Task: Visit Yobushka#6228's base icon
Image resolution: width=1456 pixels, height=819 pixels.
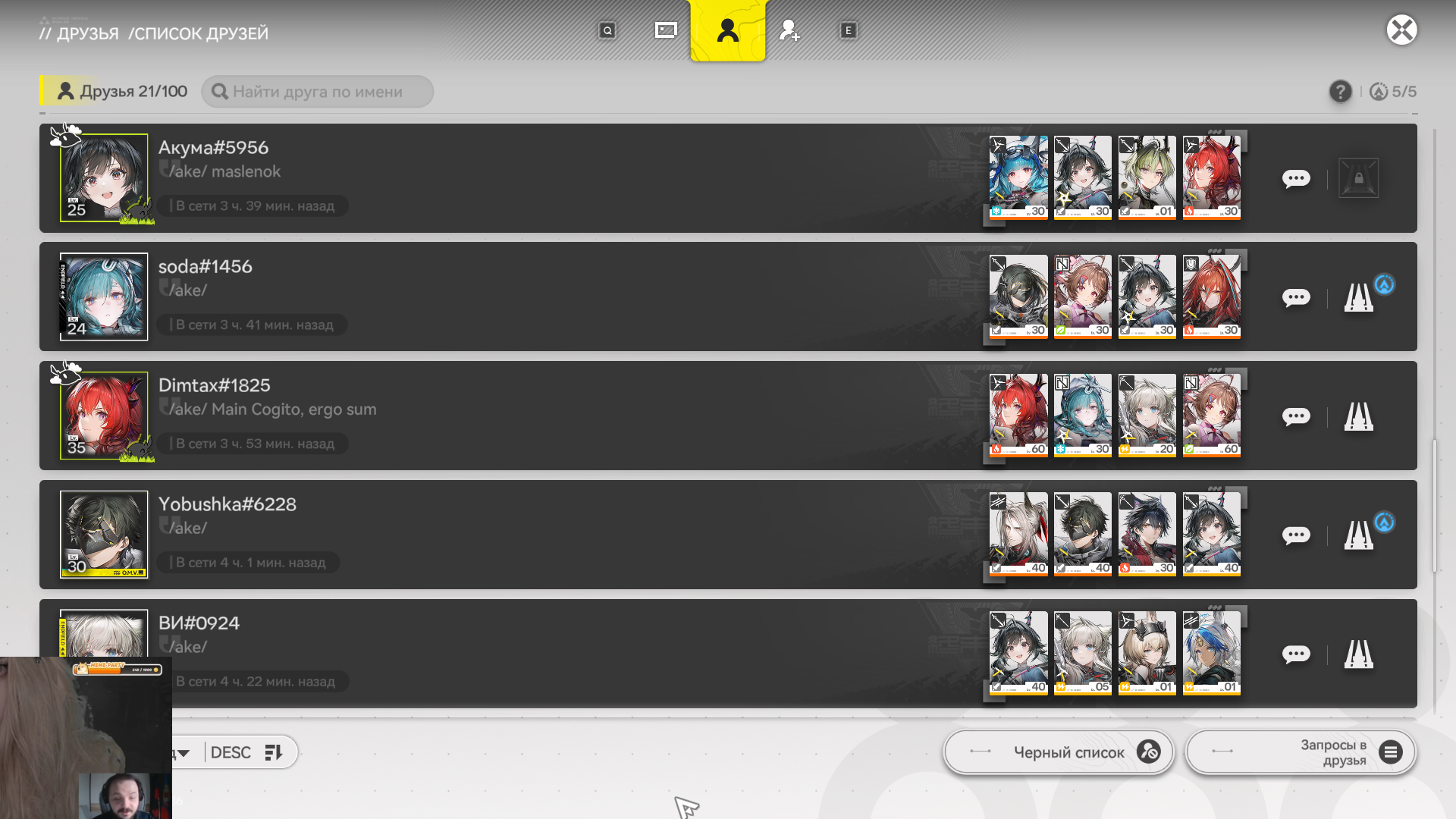Action: [x=1358, y=535]
